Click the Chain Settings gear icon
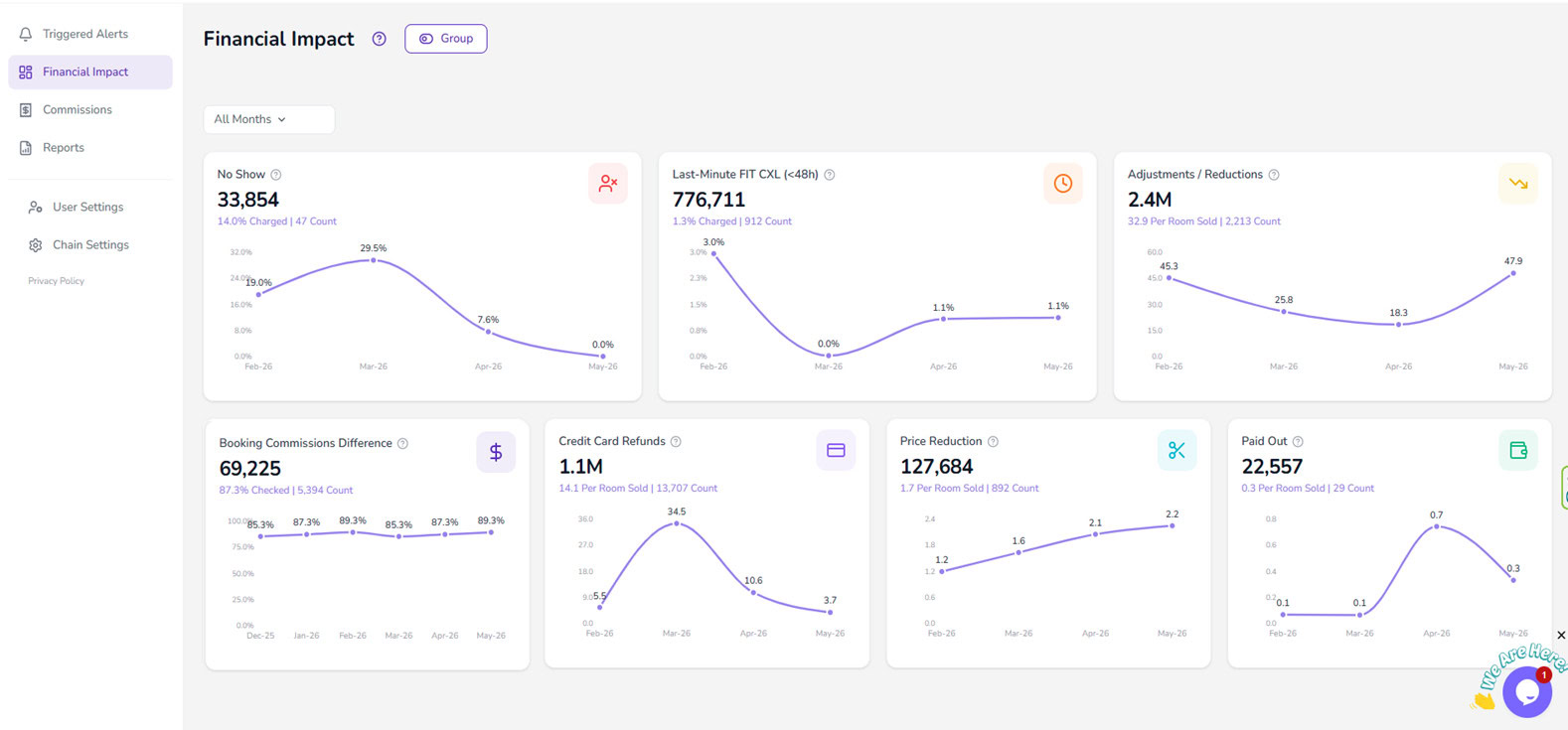Image resolution: width=1568 pixels, height=730 pixels. pyautogui.click(x=36, y=244)
